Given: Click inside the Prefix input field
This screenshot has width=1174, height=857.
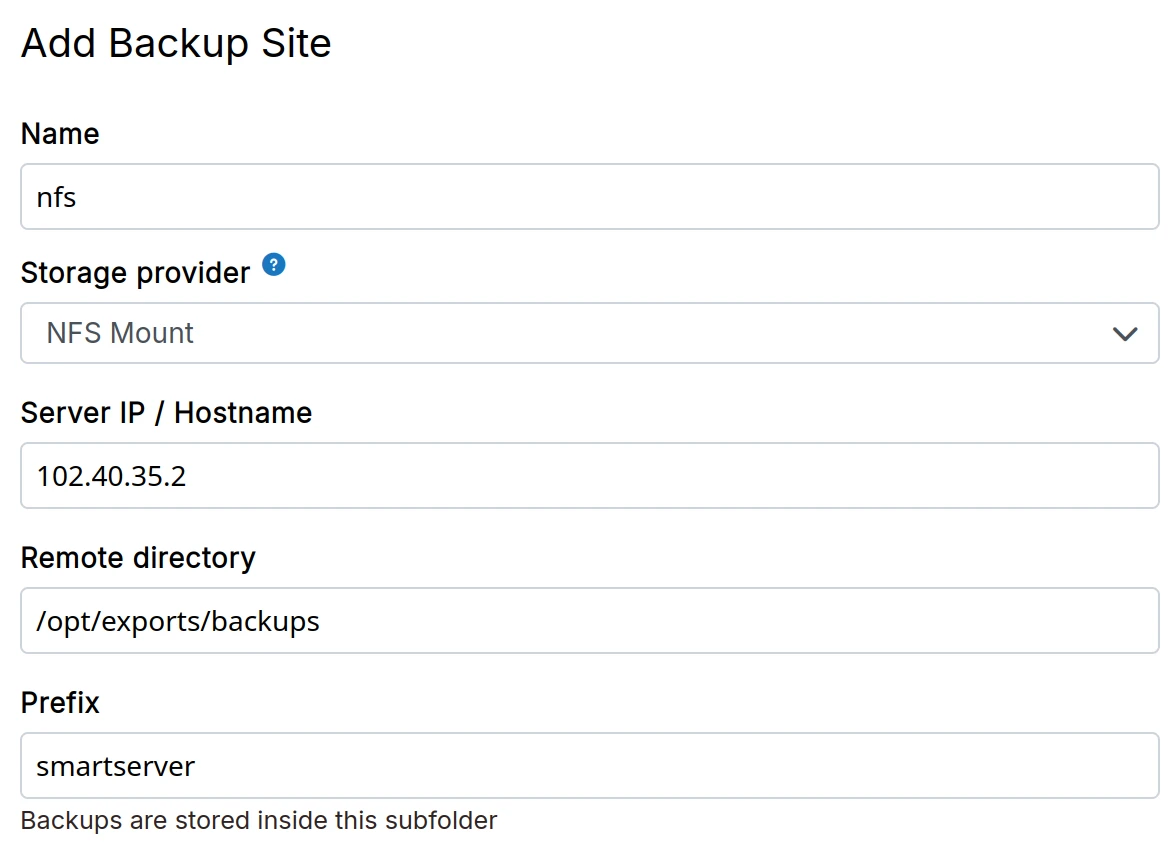Looking at the screenshot, I should coord(589,766).
